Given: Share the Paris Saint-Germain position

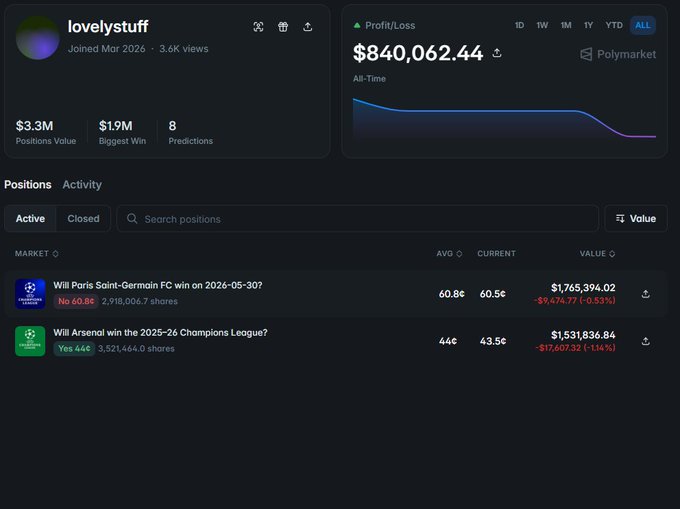Looking at the screenshot, I should click(645, 294).
